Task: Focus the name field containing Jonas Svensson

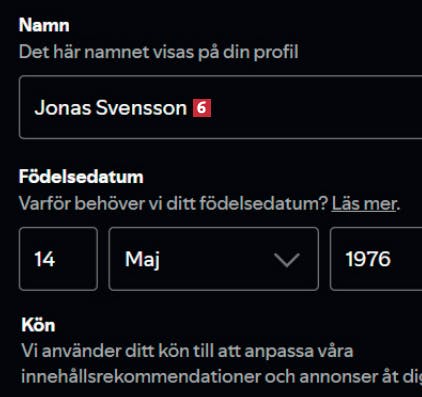Action: [x=221, y=107]
